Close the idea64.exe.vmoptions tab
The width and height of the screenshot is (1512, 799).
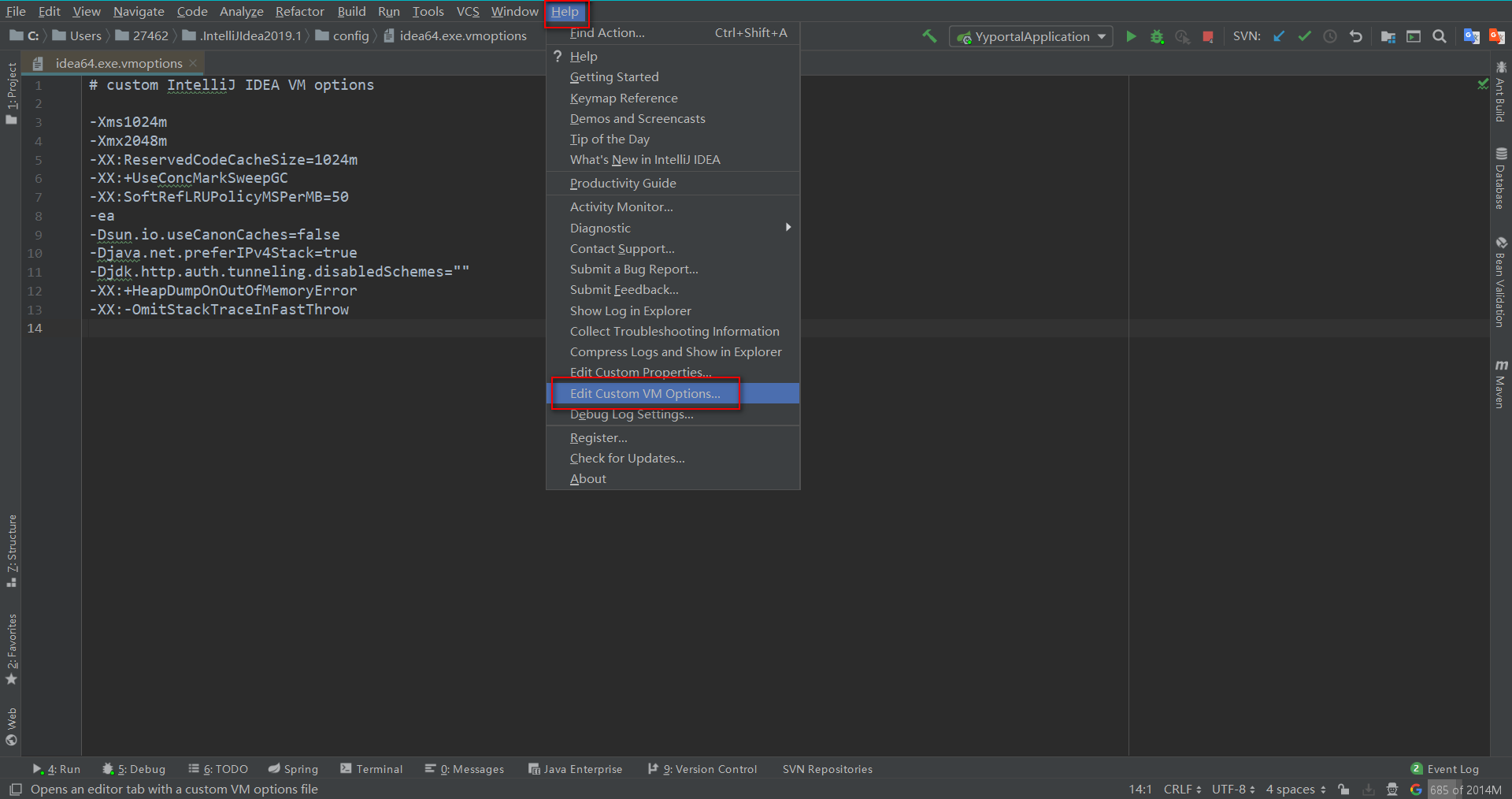[193, 63]
